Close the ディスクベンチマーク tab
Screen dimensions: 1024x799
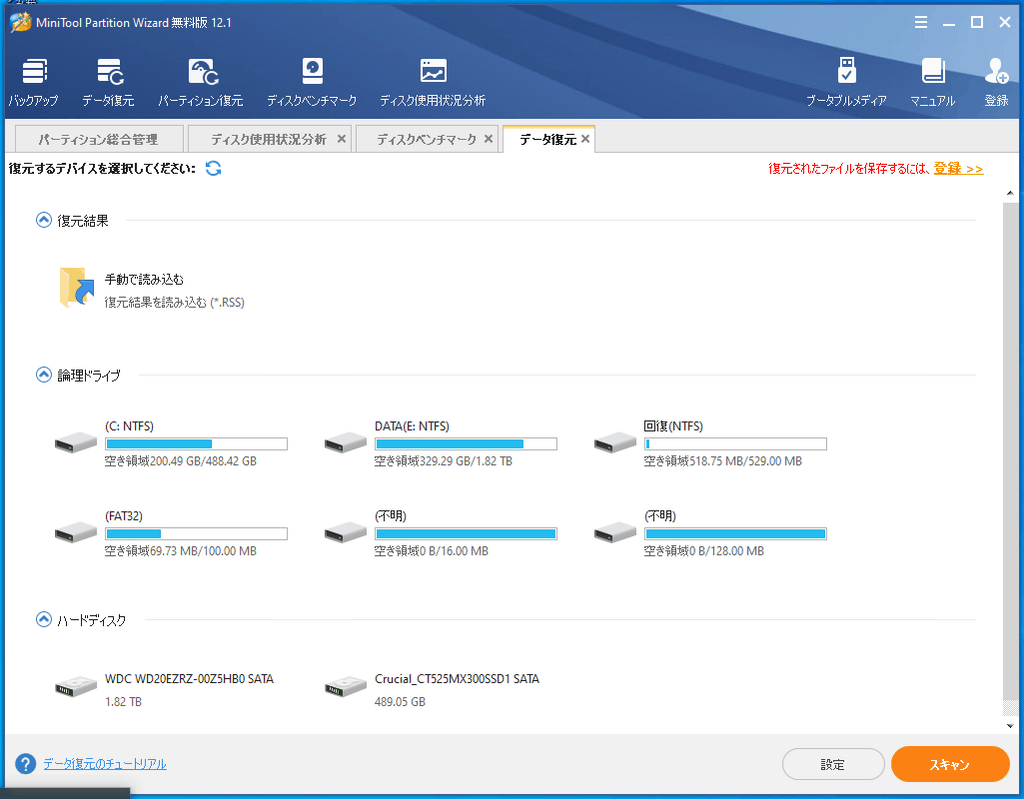coord(489,139)
